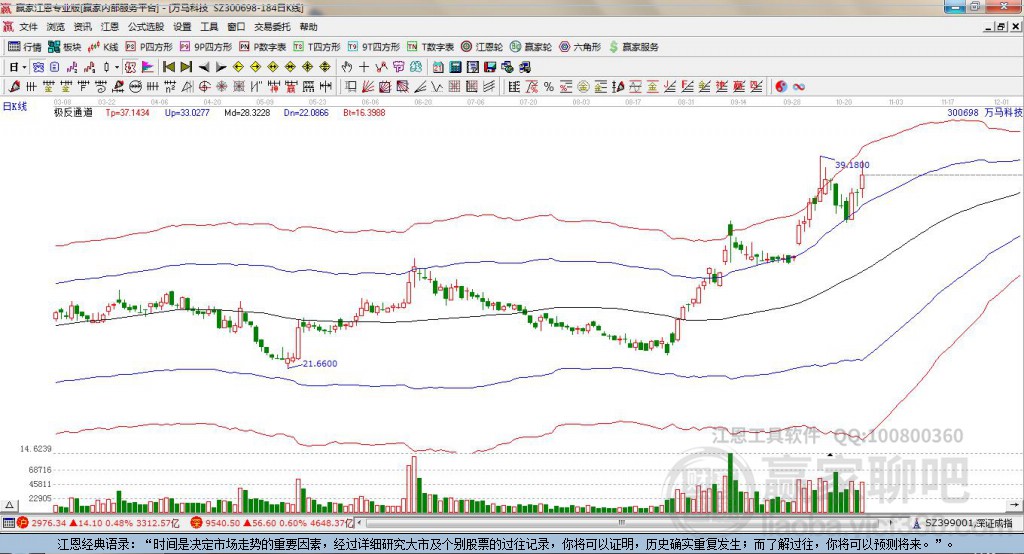Viewport: 1024px width, 554px height.
Task: Click the Shanghai index 2976.34 status
Action: click(x=99, y=523)
